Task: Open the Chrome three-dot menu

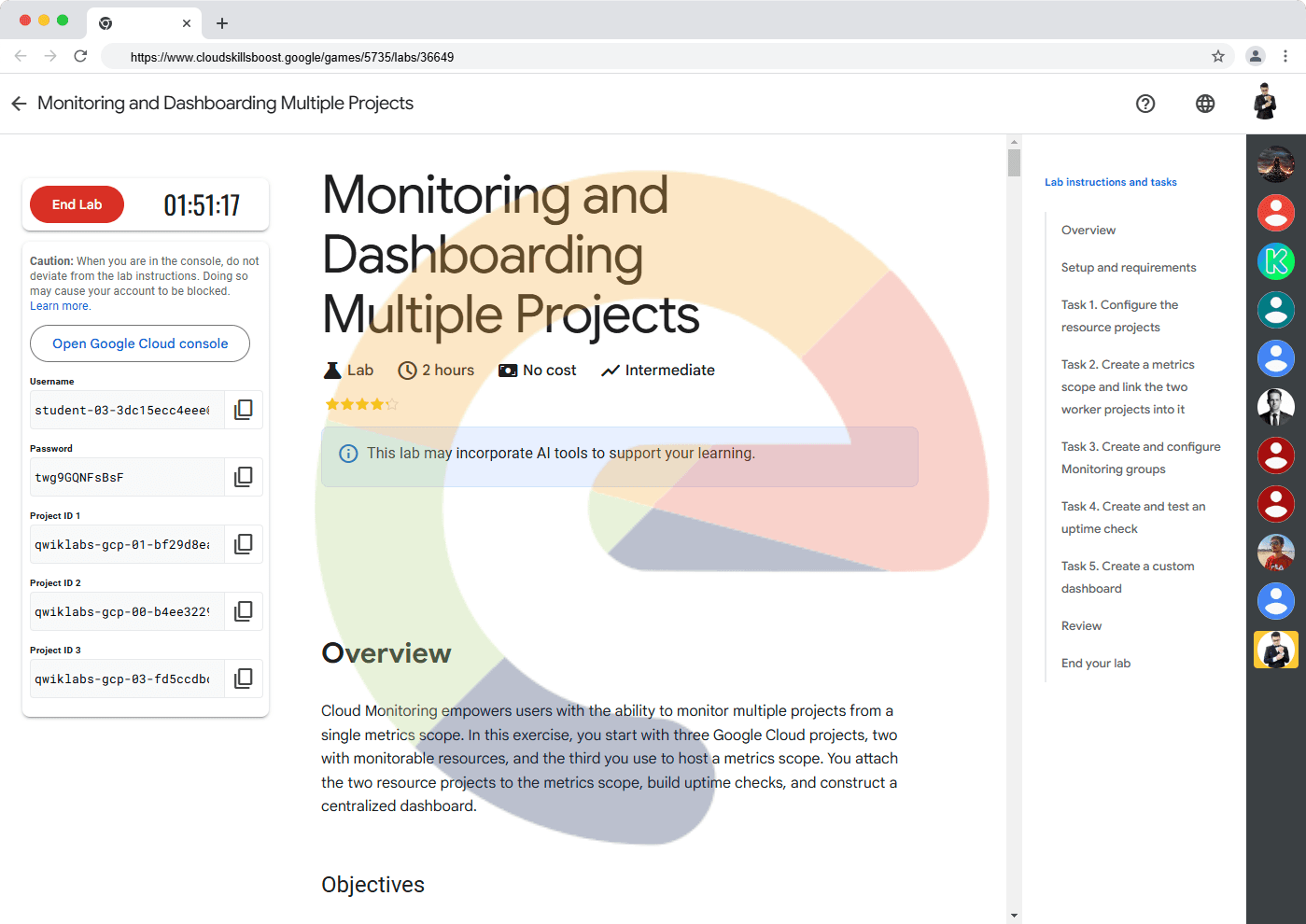Action: [x=1285, y=57]
